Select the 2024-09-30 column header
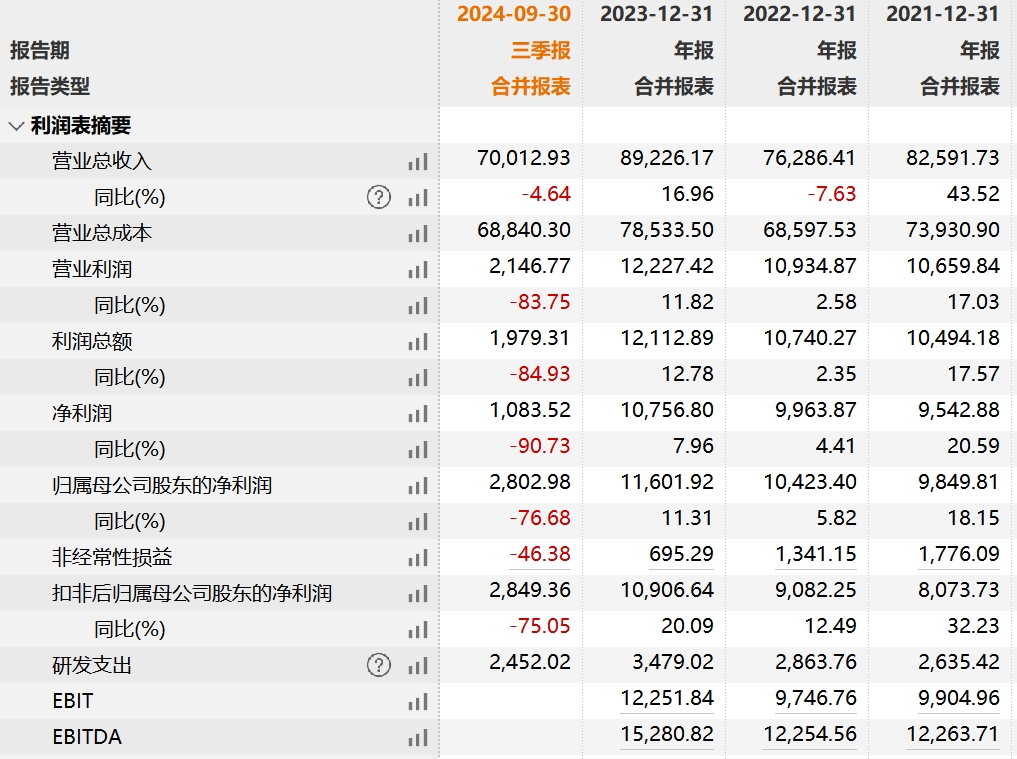 tap(514, 14)
